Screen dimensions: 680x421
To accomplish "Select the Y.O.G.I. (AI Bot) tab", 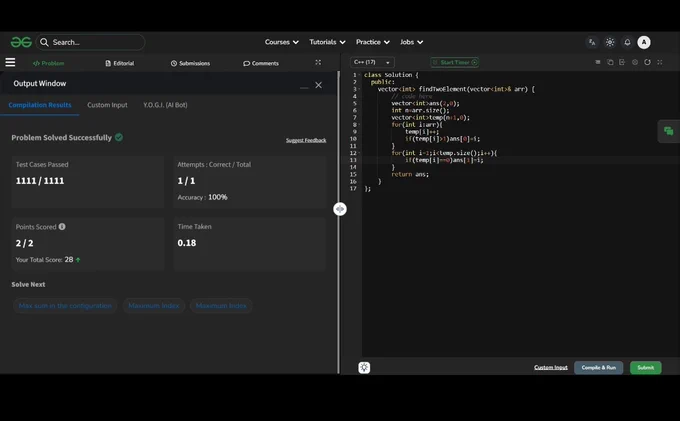I will [165, 105].
